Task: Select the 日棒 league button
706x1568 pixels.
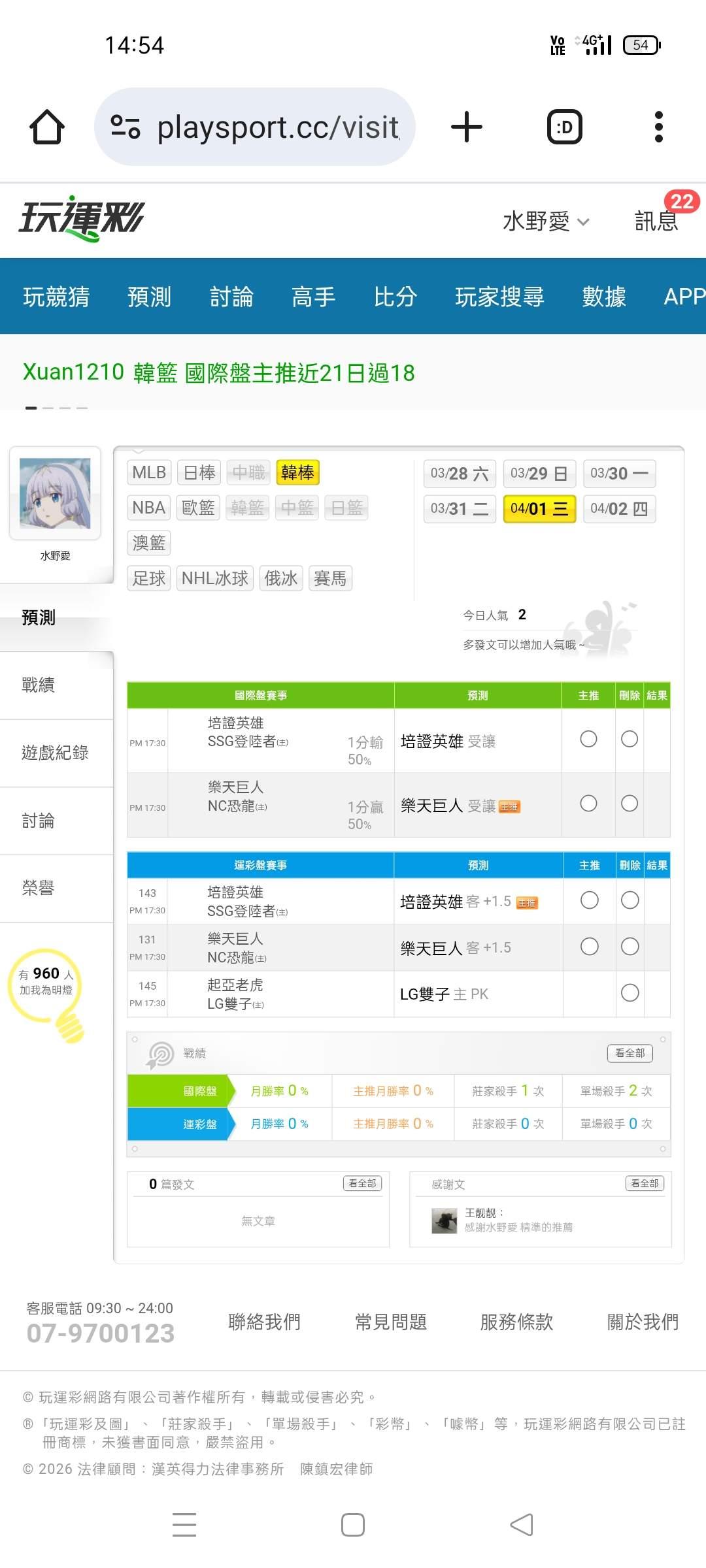Action: (x=199, y=472)
